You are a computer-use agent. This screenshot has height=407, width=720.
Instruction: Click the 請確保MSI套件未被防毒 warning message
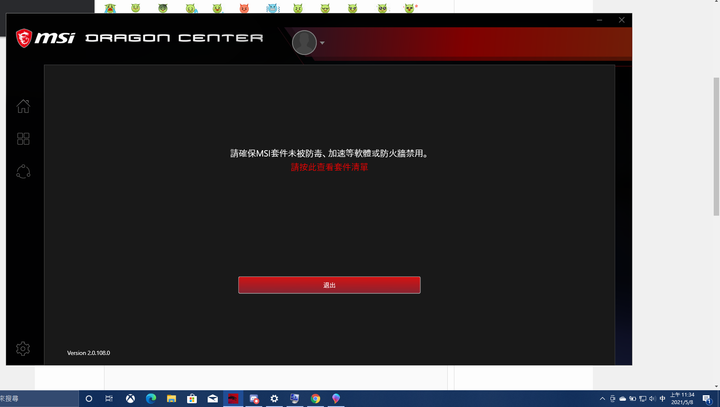point(329,153)
